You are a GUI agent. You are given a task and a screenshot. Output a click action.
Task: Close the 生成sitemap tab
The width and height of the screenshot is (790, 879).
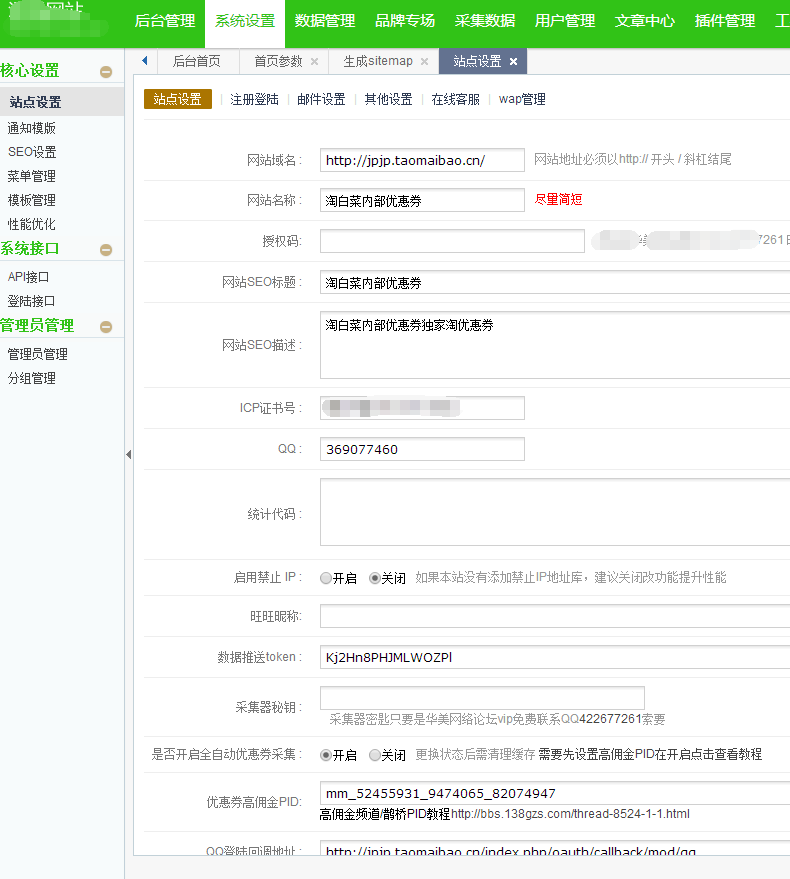click(x=424, y=62)
